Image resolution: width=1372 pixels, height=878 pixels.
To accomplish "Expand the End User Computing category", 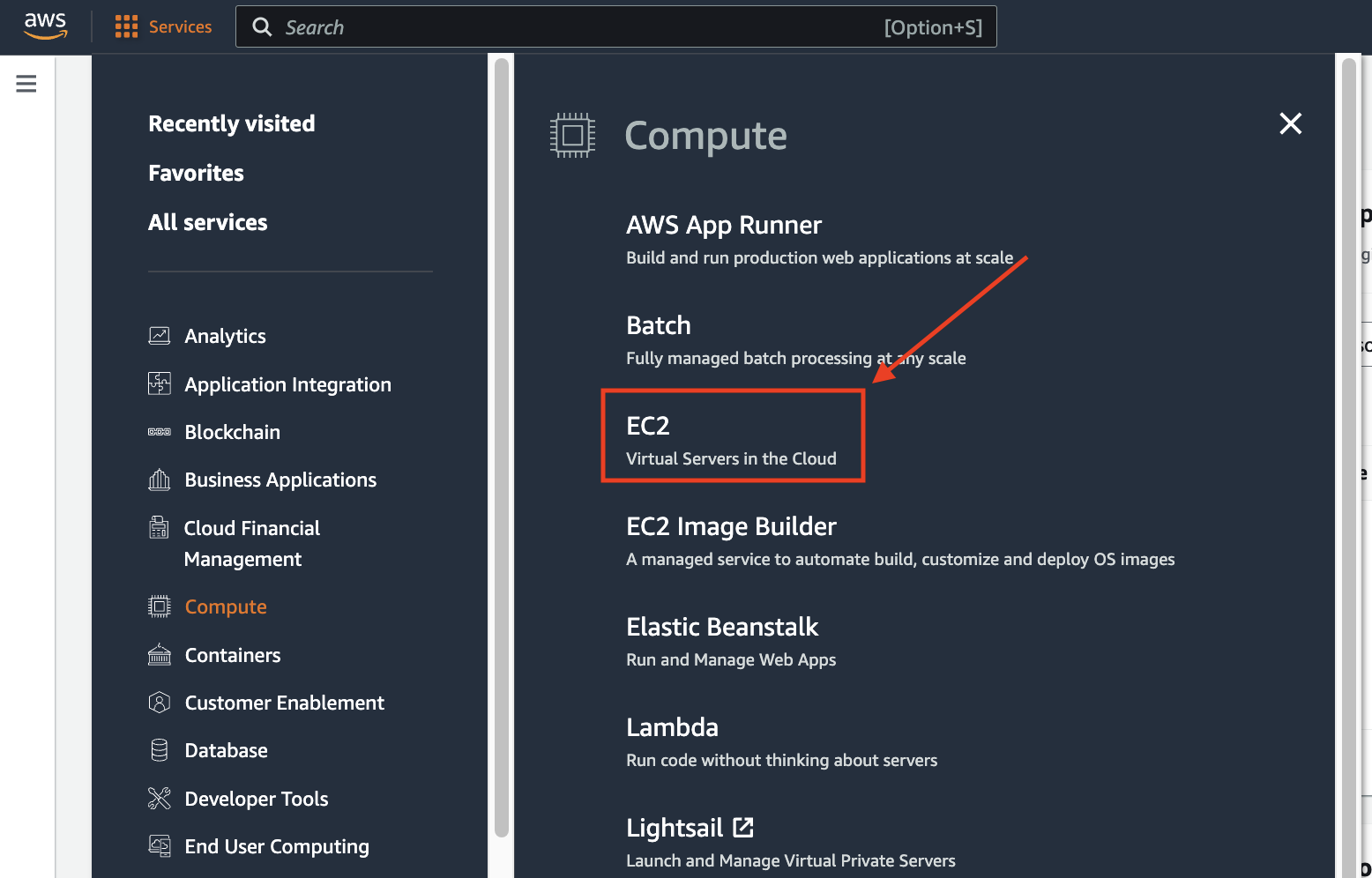I will [277, 846].
